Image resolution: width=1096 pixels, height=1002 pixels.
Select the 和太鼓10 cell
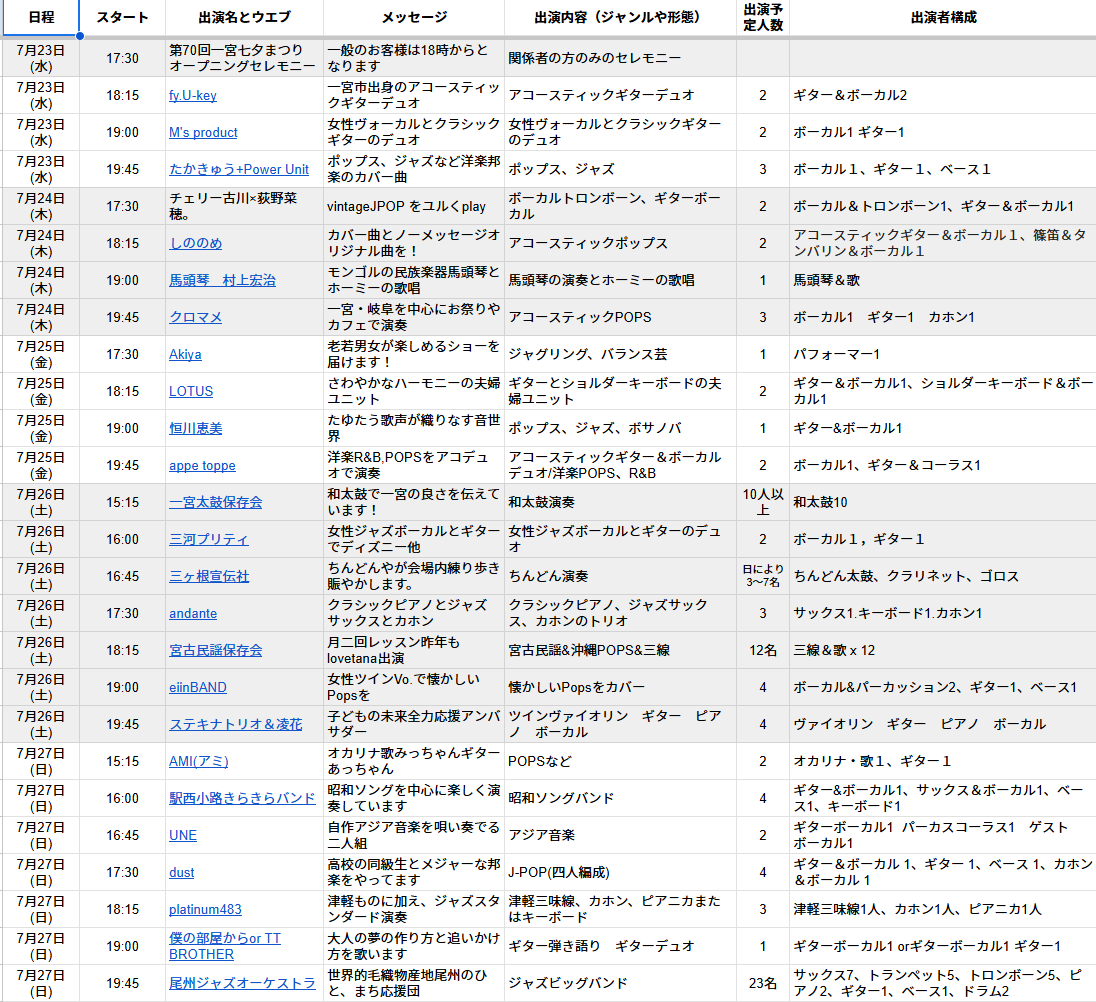(x=943, y=502)
